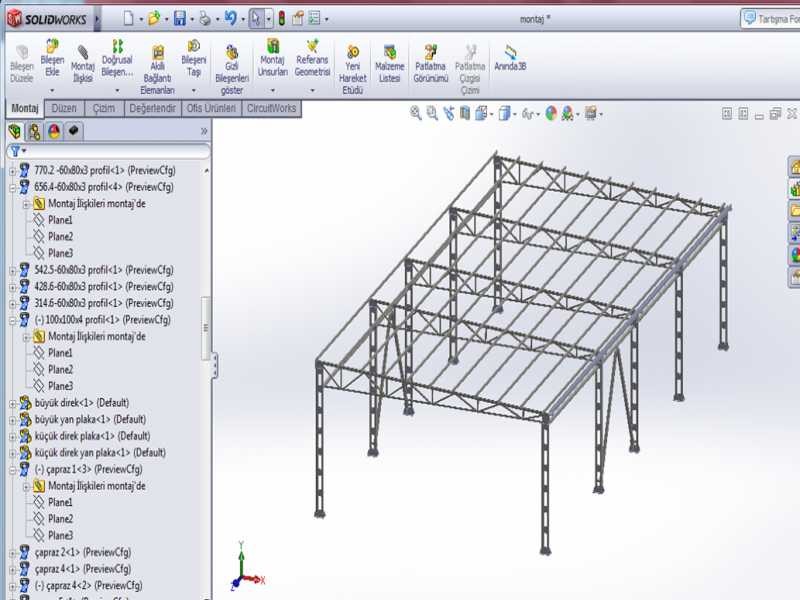
Task: Expand the büyük direk<1> tree node
Action: tap(12, 403)
